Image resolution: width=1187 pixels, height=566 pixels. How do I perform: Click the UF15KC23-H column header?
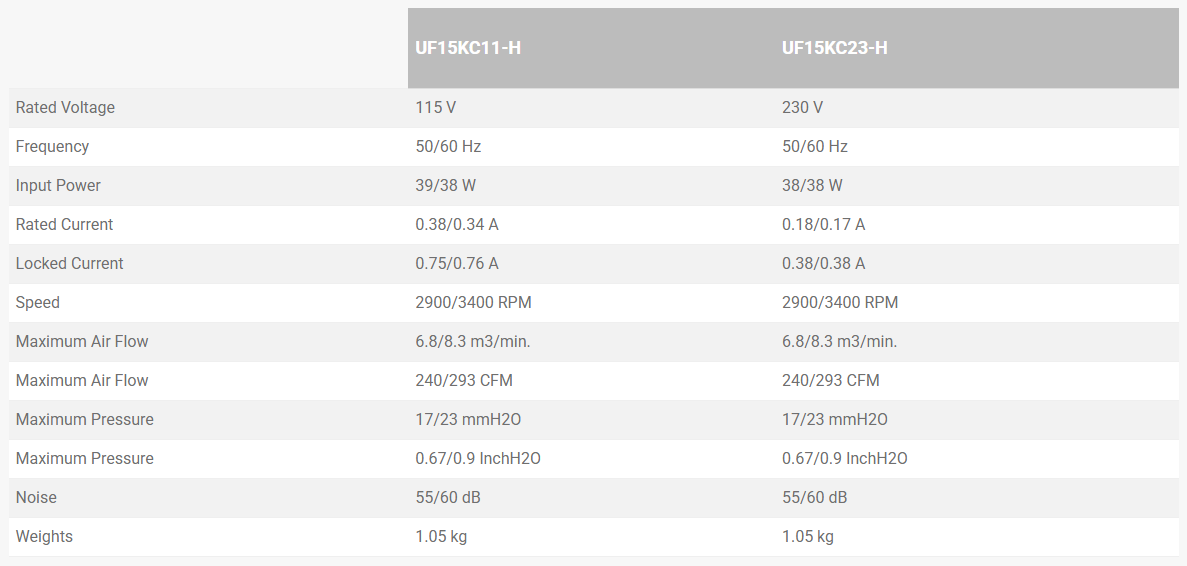click(x=834, y=48)
